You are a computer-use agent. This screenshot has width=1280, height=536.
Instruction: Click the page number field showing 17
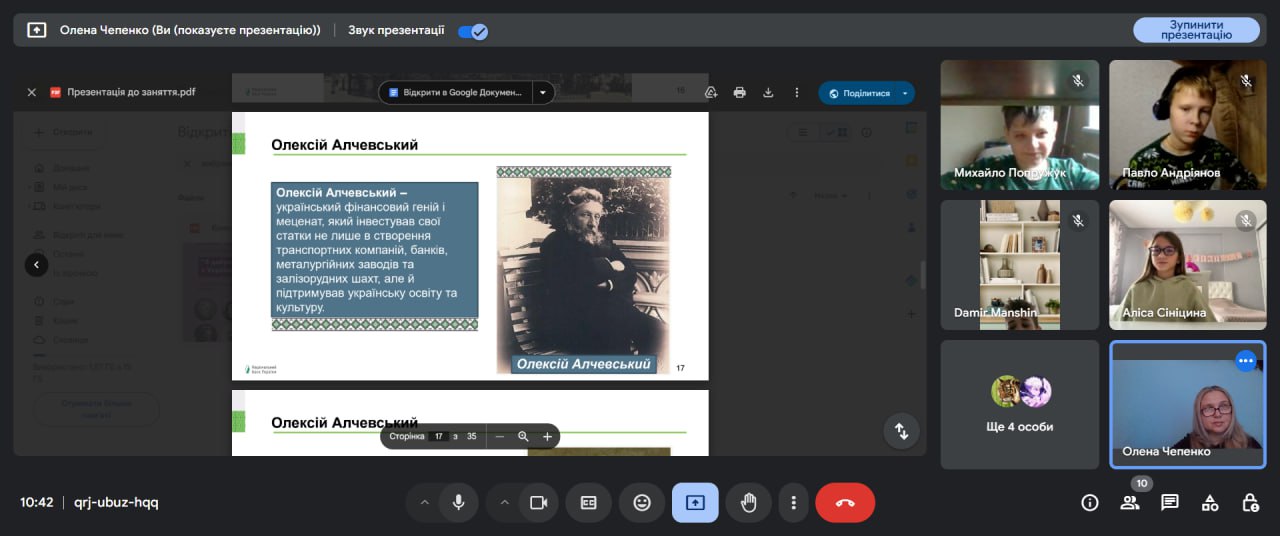[x=438, y=437]
